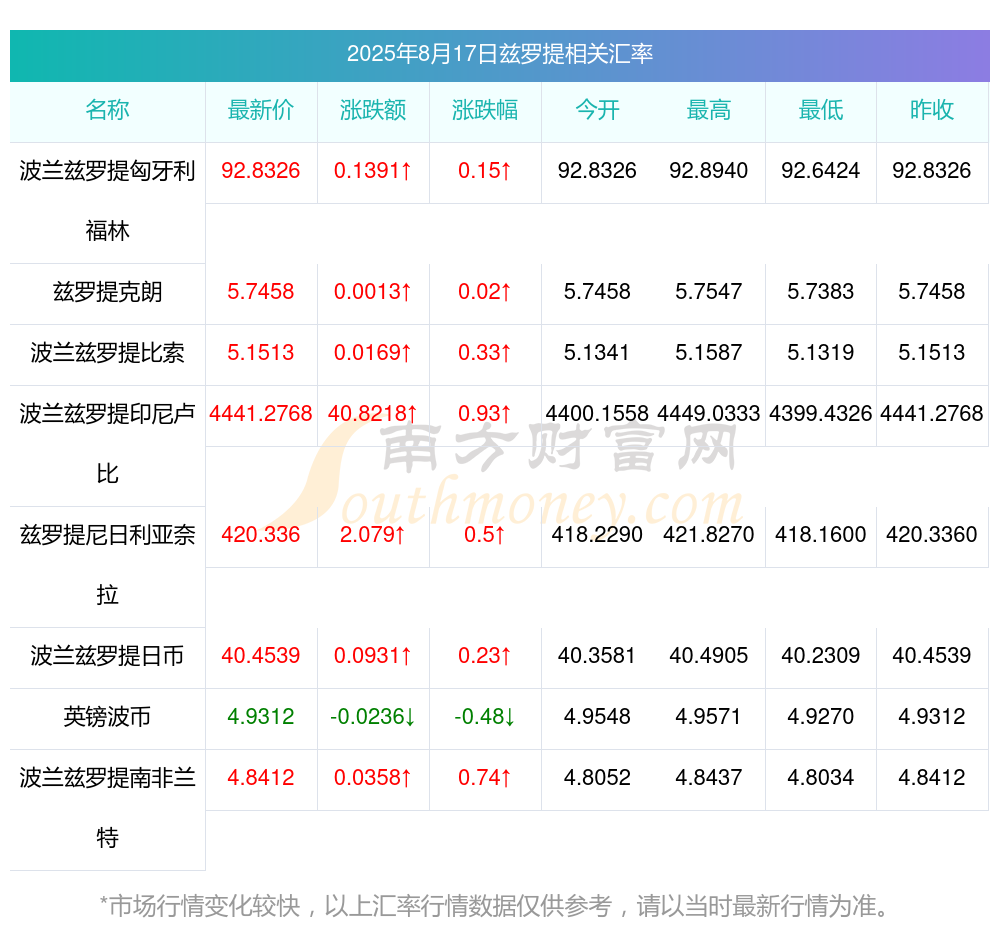Click row name 波兰兹罗提匈牙利福林
This screenshot has height=937, width=1000.
107,201
